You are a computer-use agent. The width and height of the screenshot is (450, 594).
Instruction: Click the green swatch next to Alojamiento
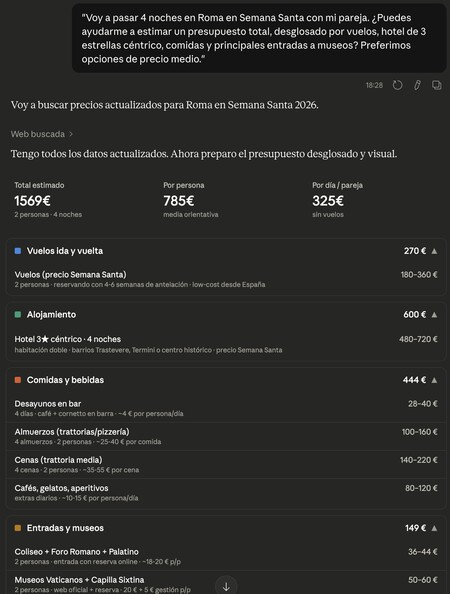[18, 314]
